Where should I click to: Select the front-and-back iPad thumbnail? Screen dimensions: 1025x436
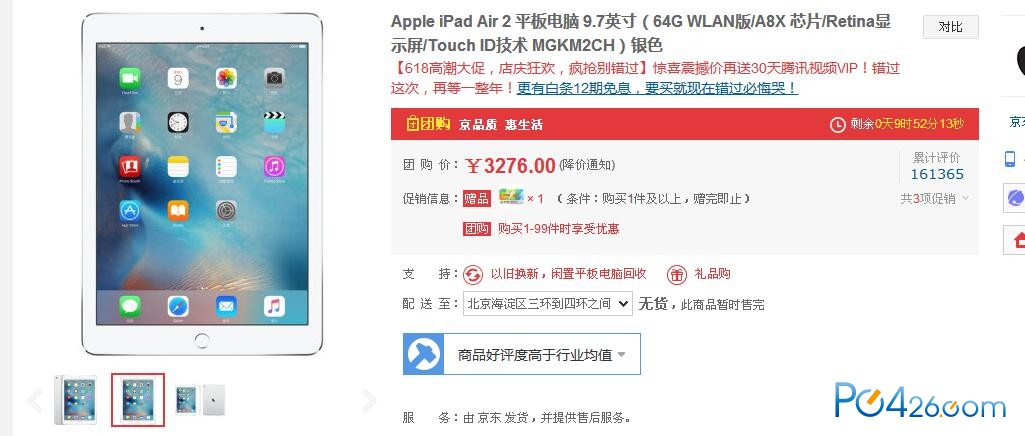coord(200,399)
